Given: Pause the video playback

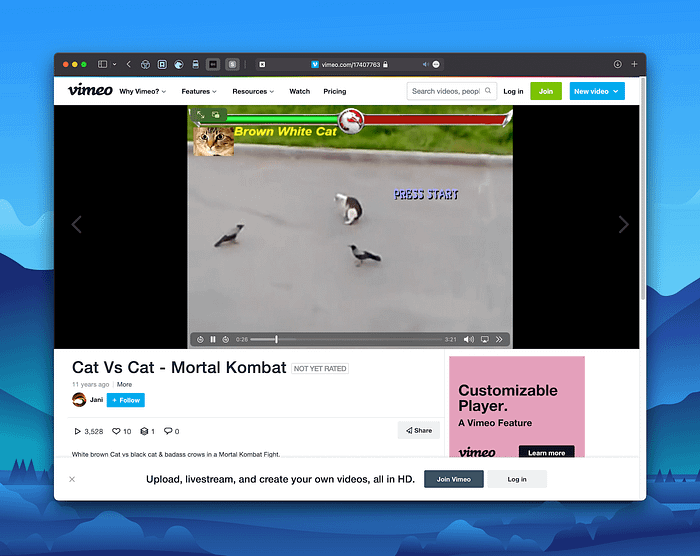Looking at the screenshot, I should (213, 339).
